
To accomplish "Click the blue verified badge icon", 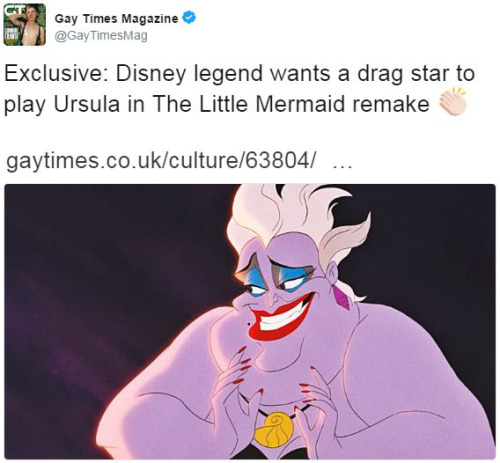I will pos(189,18).
